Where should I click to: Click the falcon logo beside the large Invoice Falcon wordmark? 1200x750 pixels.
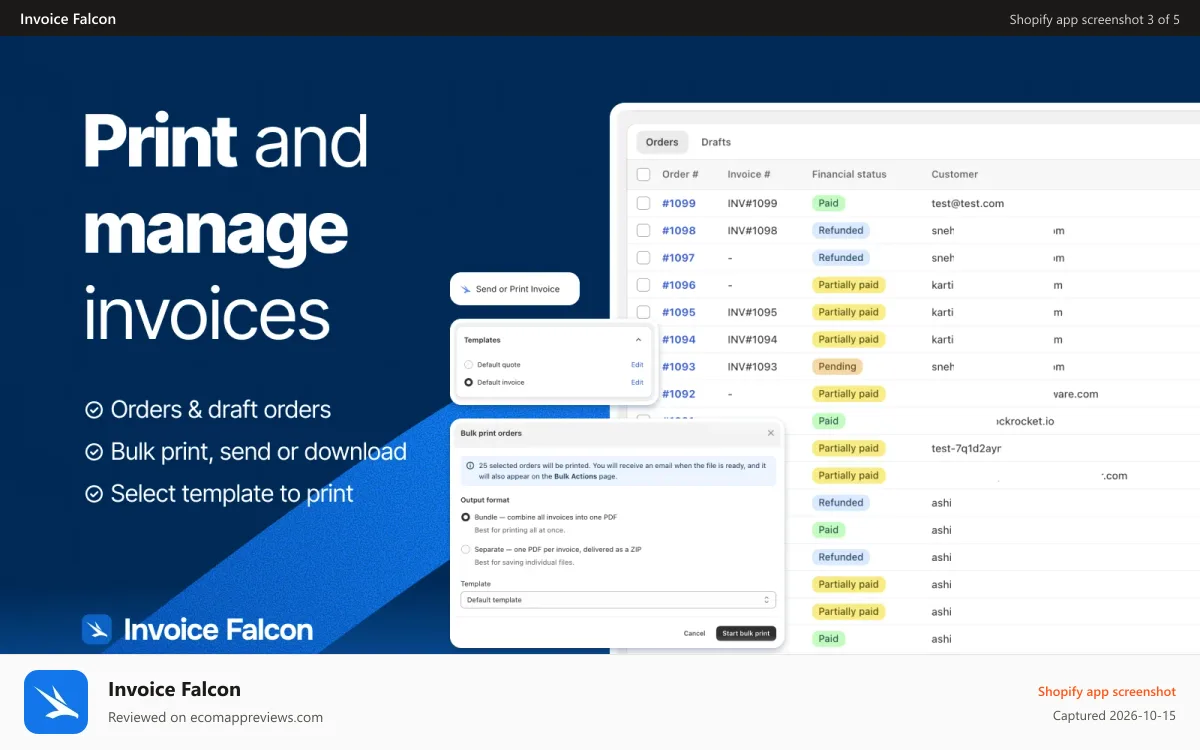coord(97,629)
